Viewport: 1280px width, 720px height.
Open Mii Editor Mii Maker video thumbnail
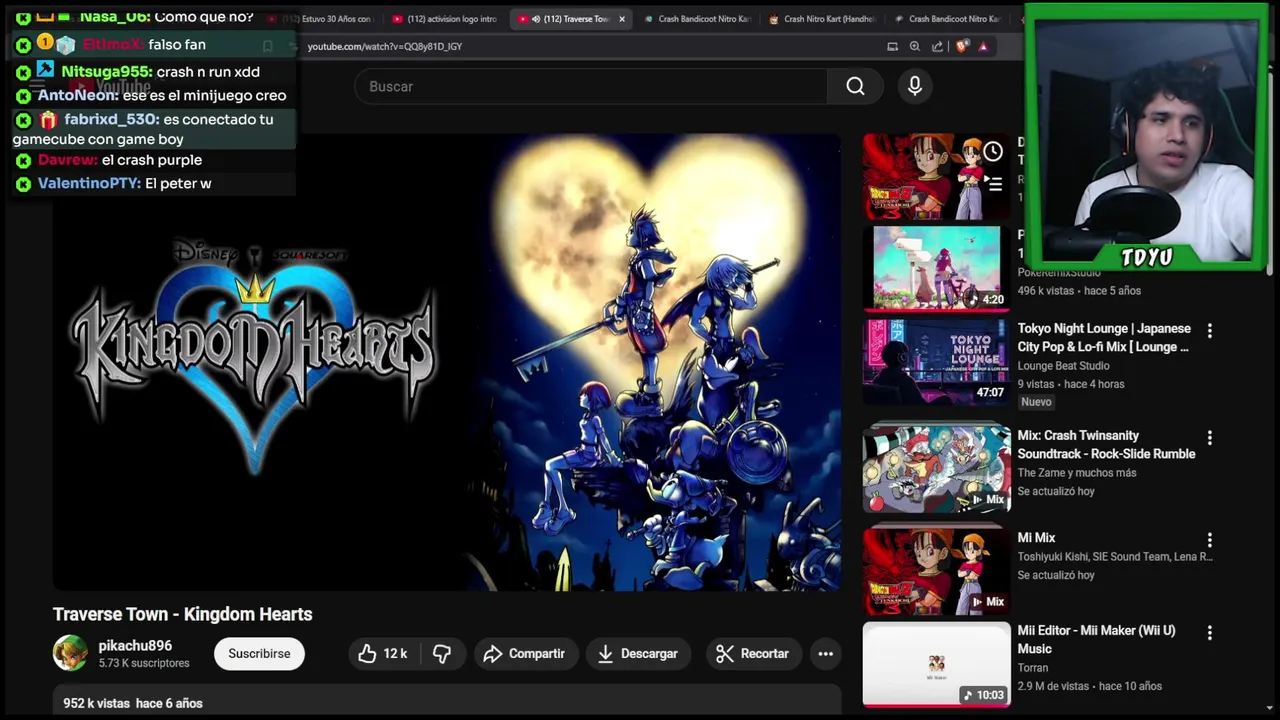(937, 664)
